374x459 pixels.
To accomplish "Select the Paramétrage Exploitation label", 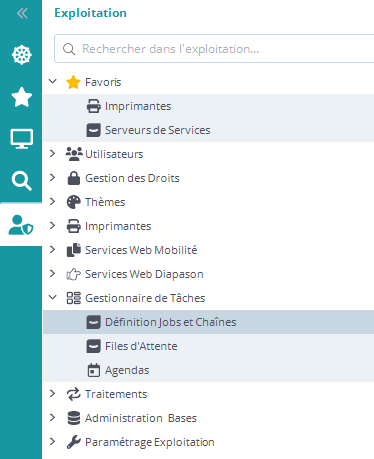I will click(150, 442).
